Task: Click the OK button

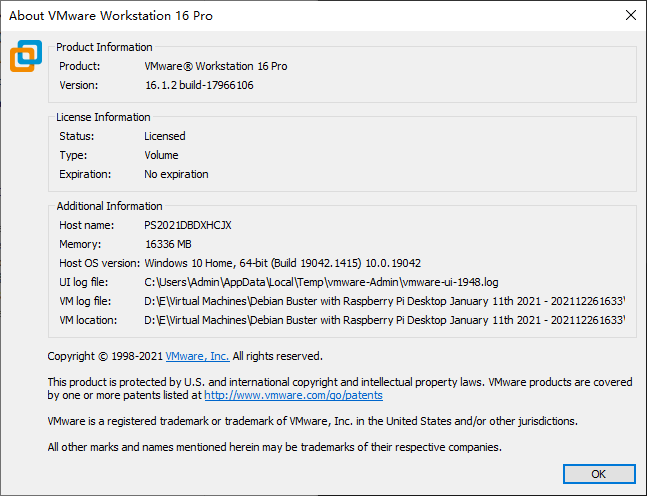Action: pyautogui.click(x=599, y=474)
